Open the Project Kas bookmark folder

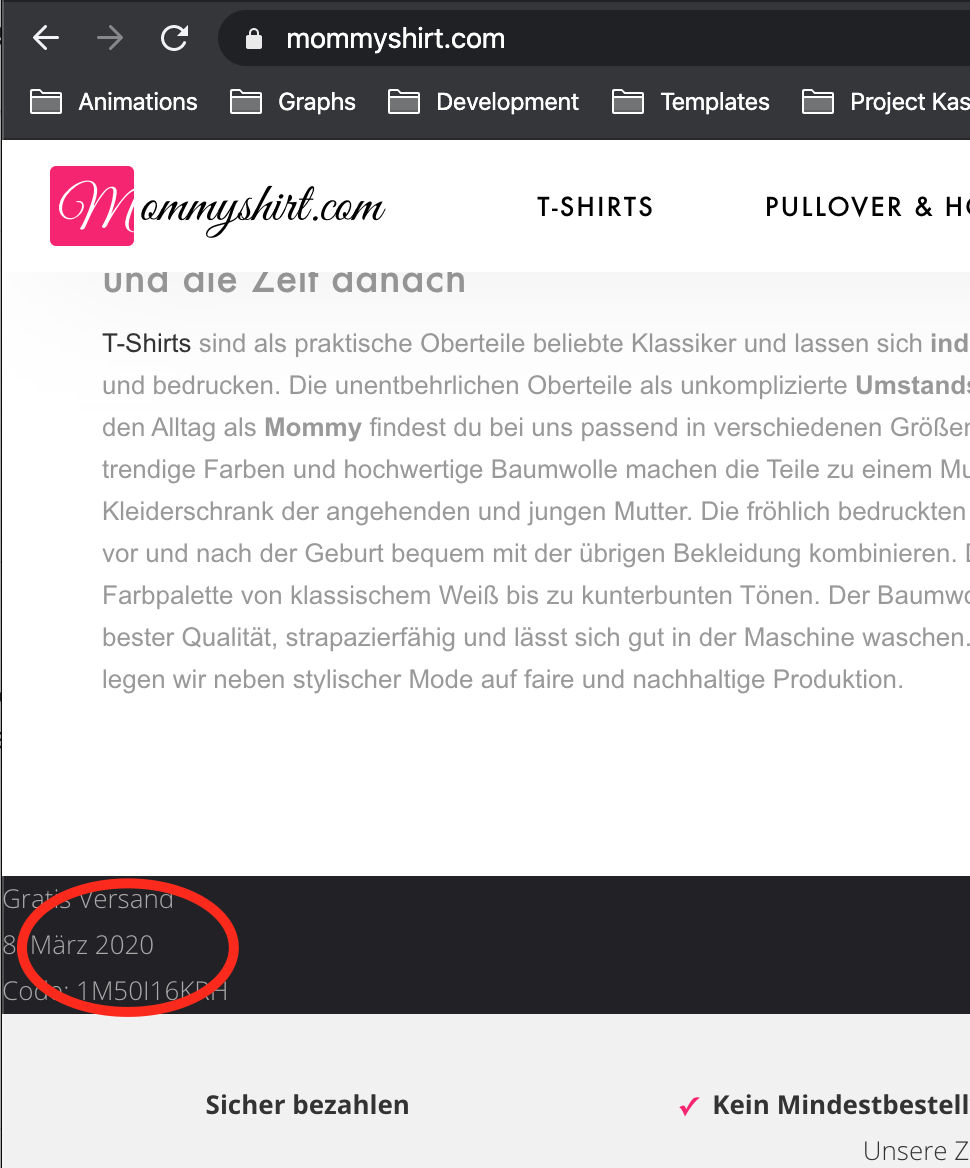(x=885, y=102)
